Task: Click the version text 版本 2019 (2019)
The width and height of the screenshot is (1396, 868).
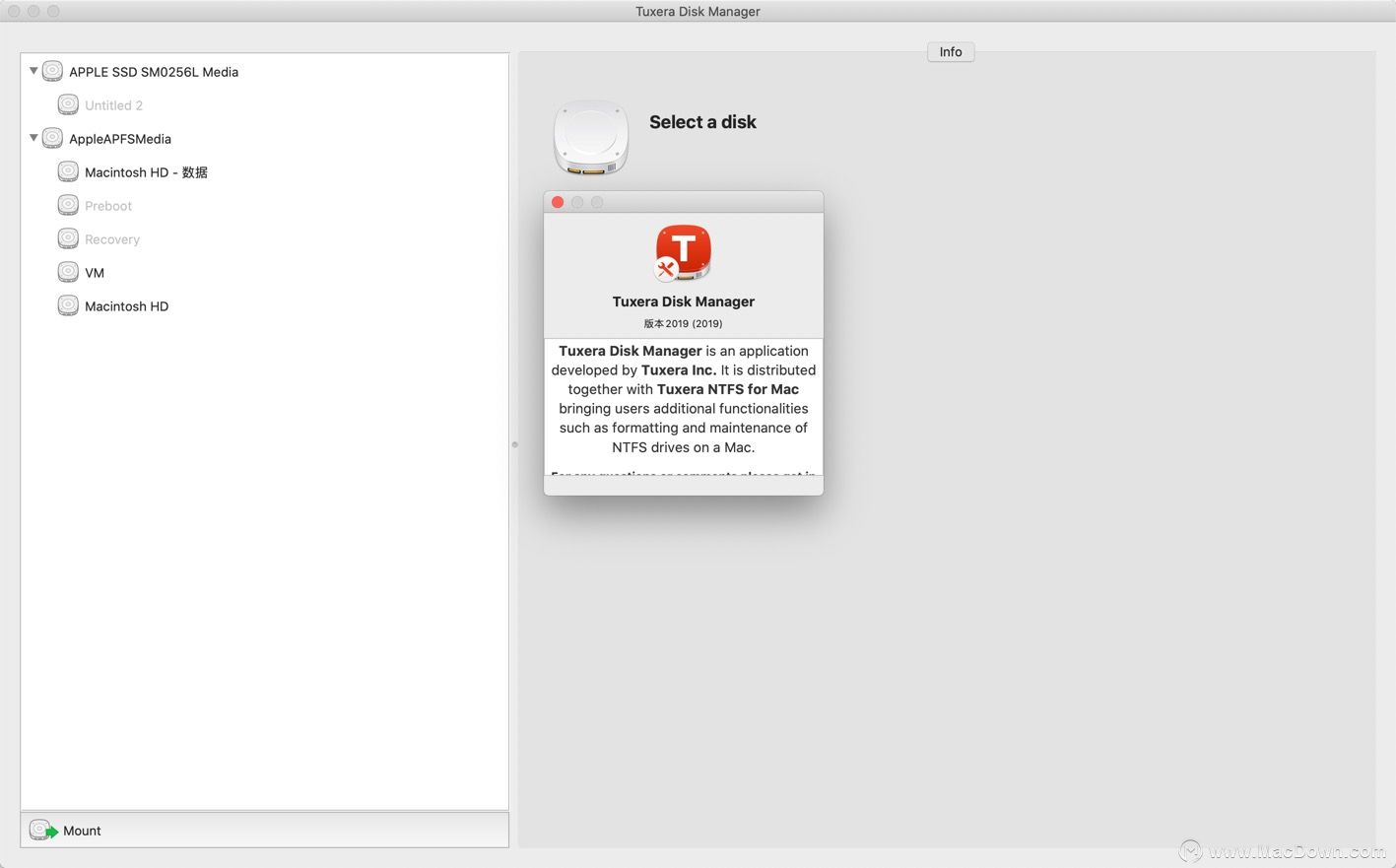Action: tap(684, 323)
